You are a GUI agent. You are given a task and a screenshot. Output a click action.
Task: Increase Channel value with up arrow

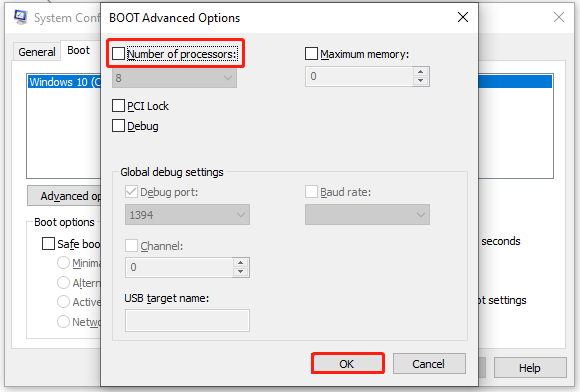(x=240, y=263)
